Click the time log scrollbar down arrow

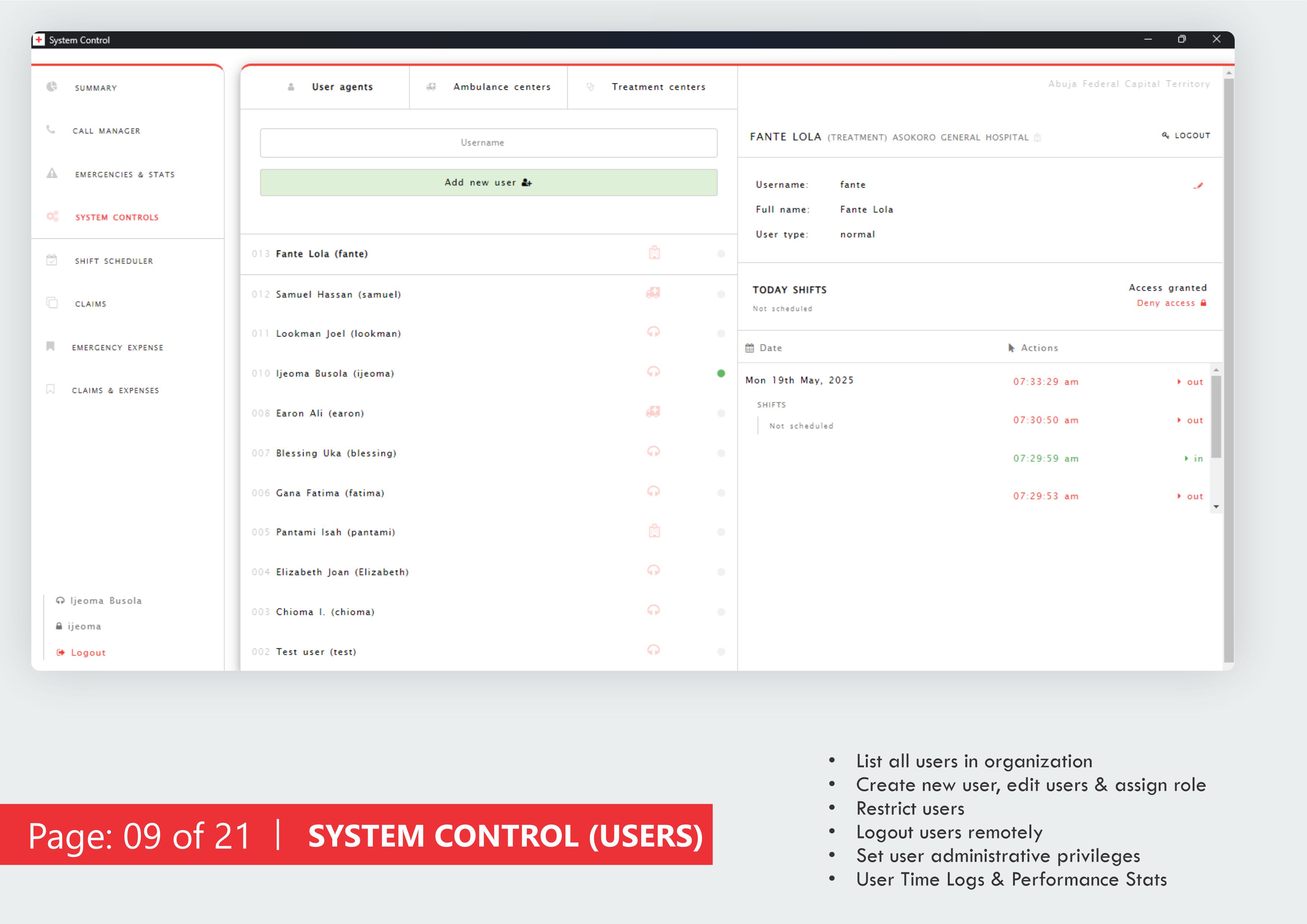(1216, 507)
